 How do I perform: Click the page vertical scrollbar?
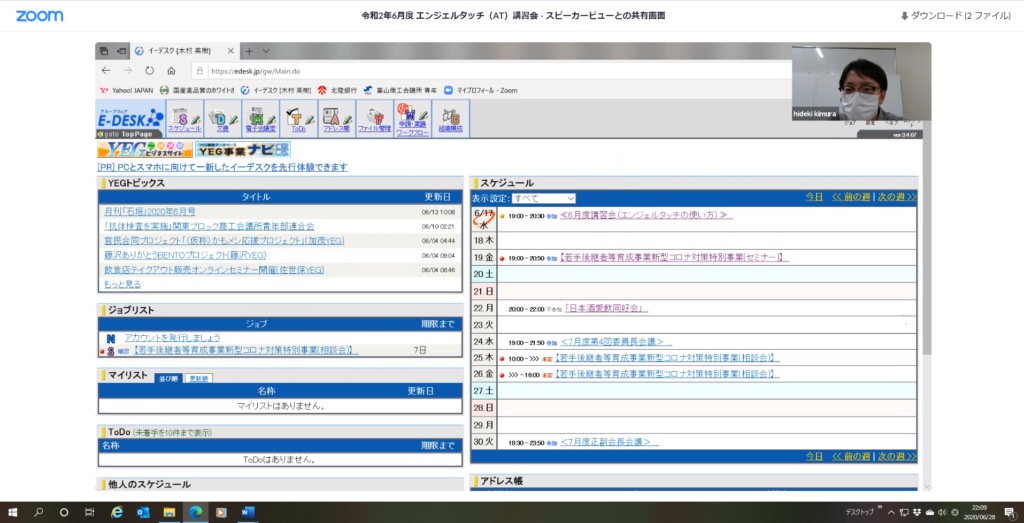[x=926, y=300]
